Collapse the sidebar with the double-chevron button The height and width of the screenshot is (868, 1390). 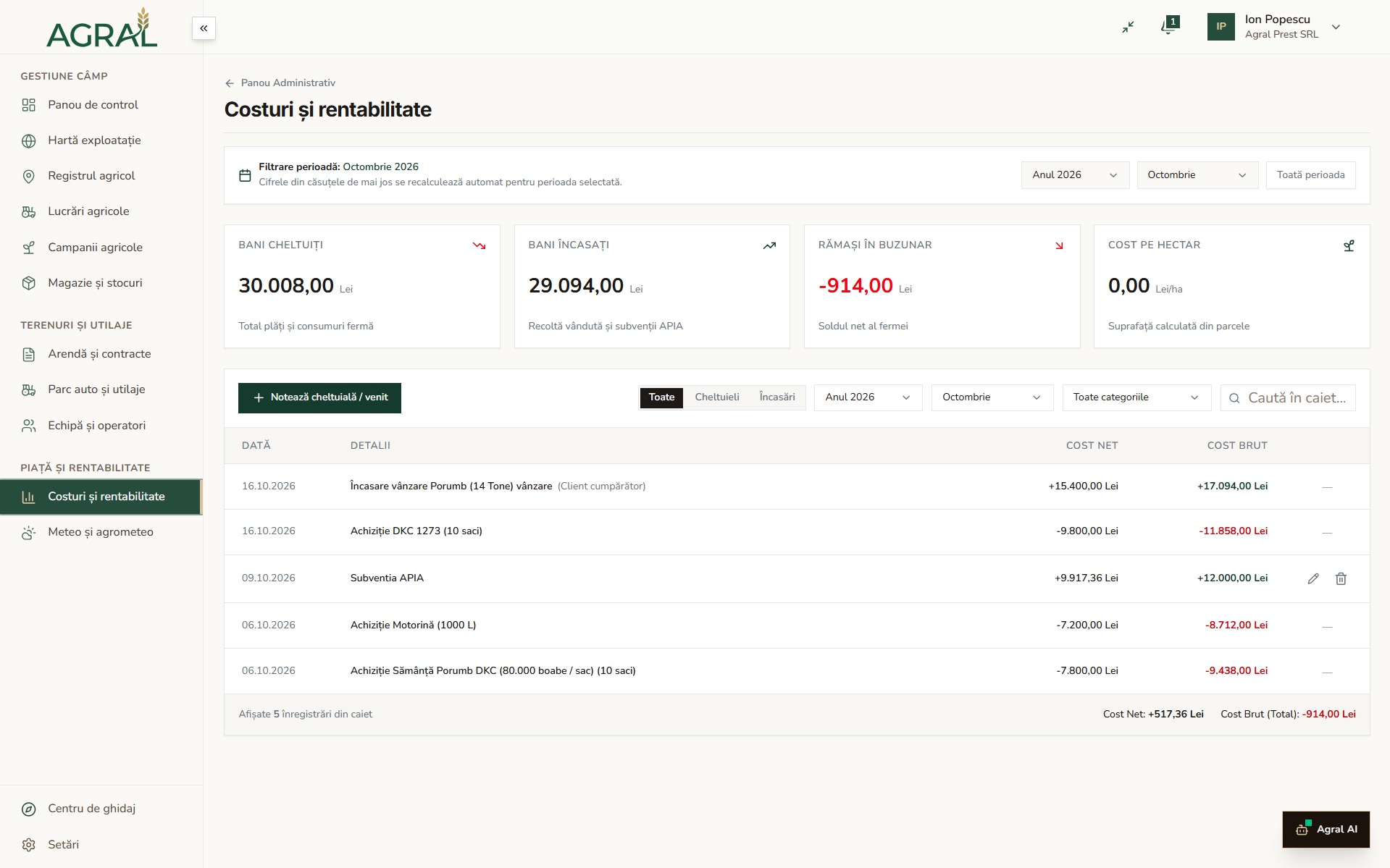coord(204,28)
